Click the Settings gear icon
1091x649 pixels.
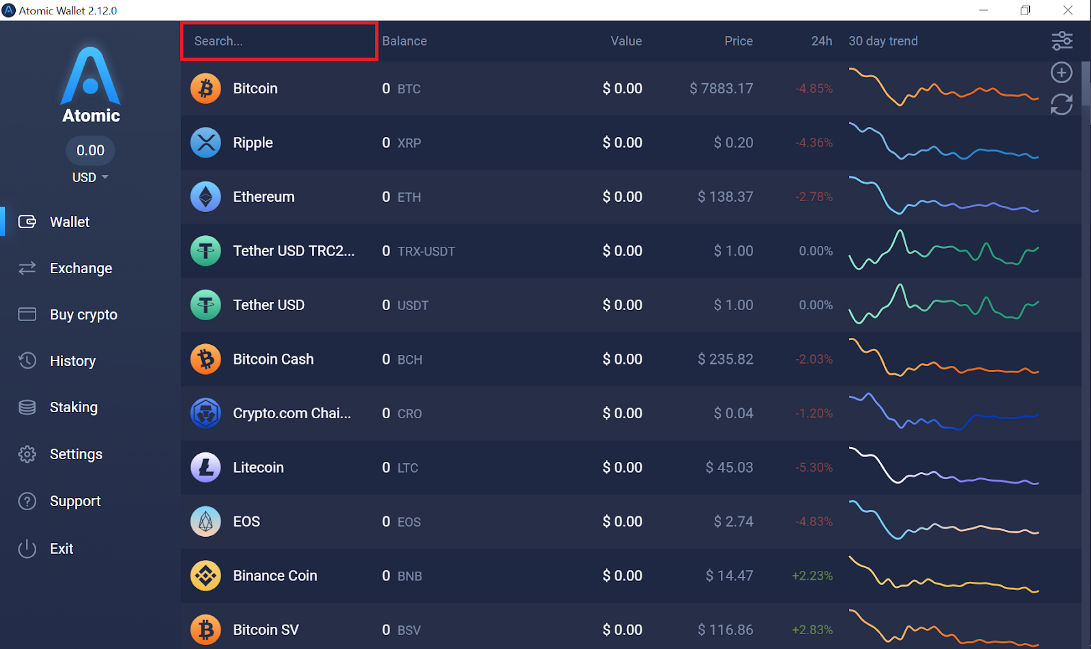27,454
